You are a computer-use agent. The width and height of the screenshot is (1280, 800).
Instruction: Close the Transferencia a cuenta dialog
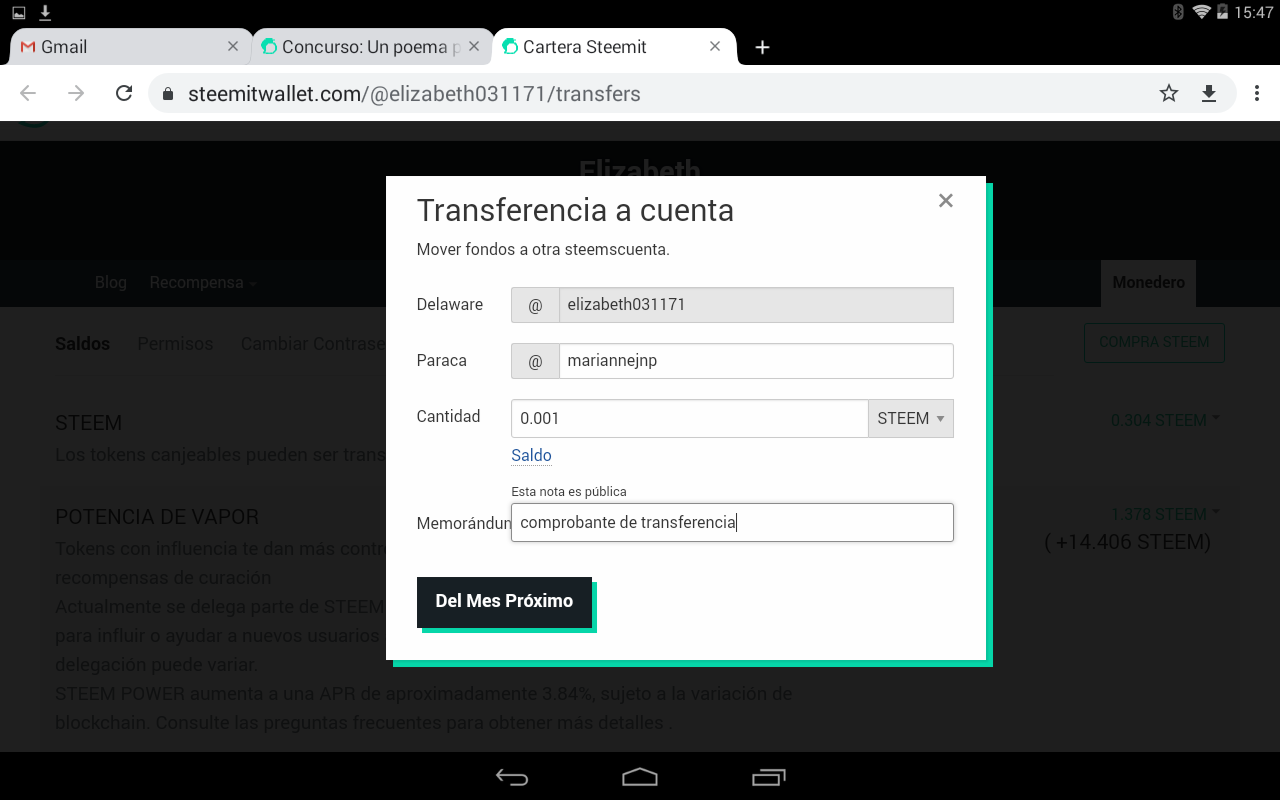pyautogui.click(x=945, y=200)
